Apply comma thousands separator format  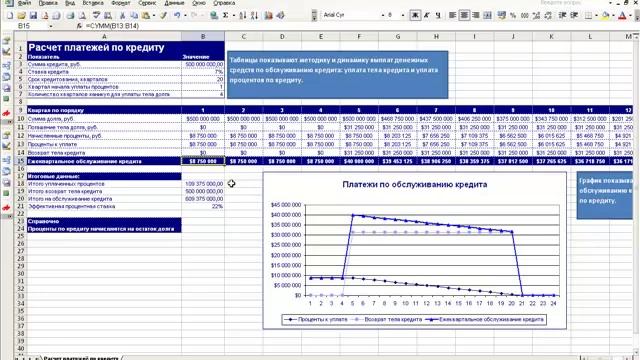click(525, 16)
